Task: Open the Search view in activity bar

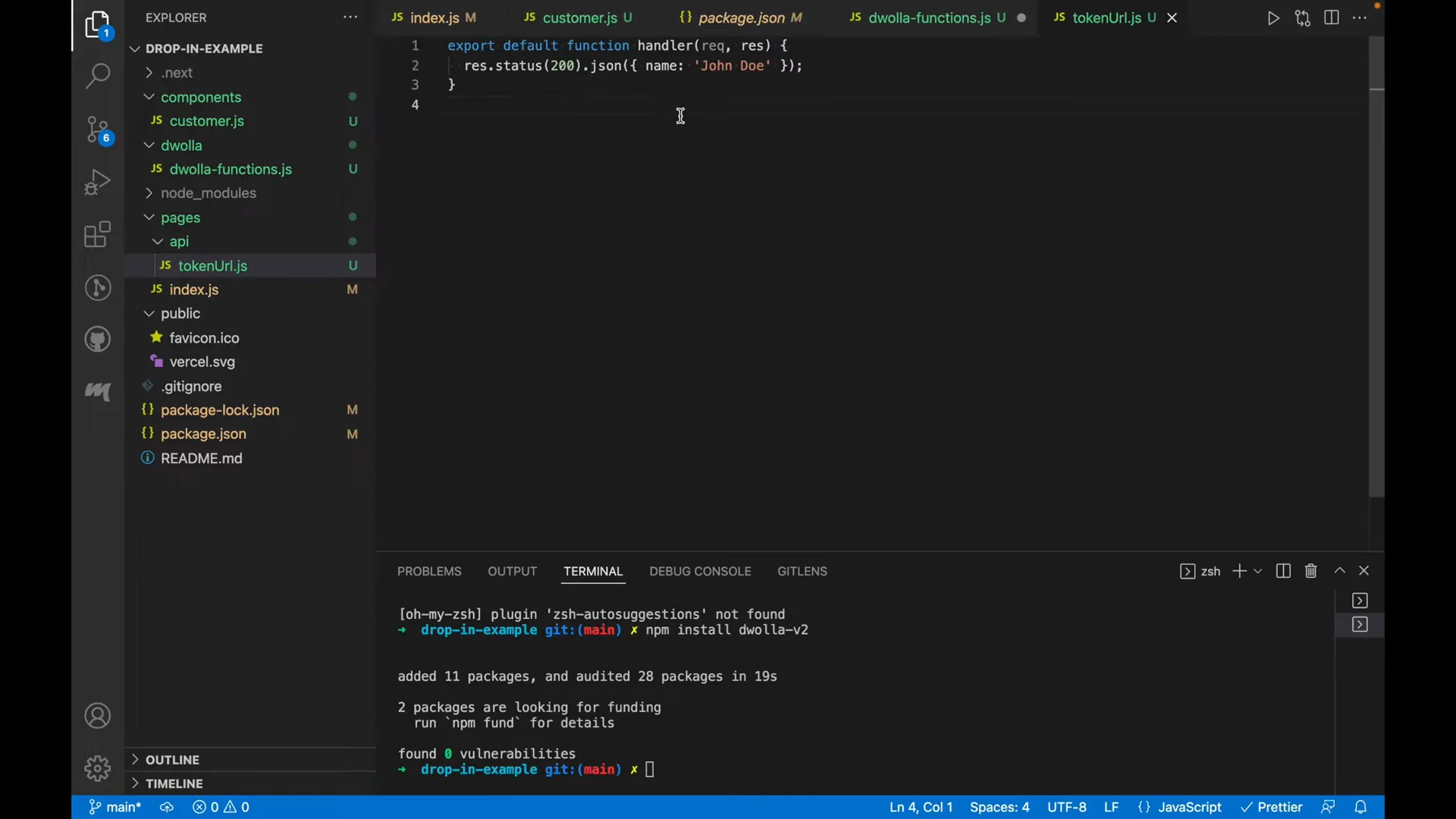Action: tap(98, 76)
